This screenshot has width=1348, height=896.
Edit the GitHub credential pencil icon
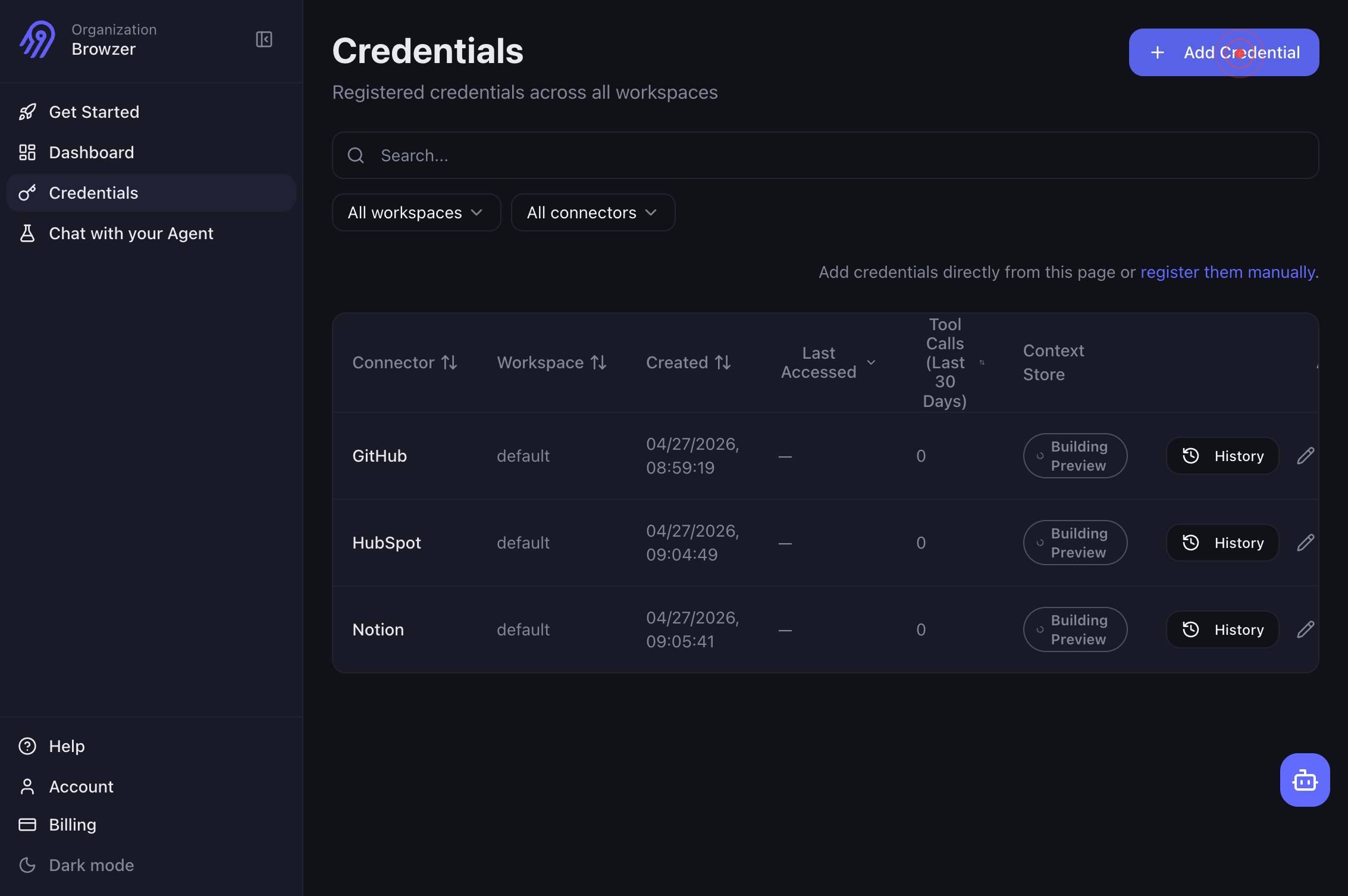point(1305,456)
